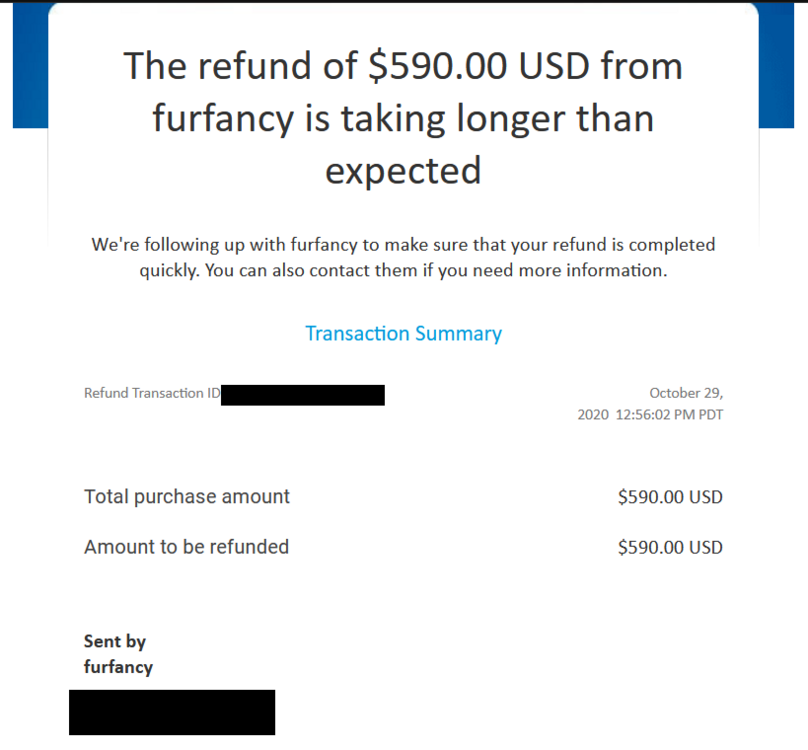Click the redacted Refund Transaction ID box
808x750 pixels.
pos(302,395)
